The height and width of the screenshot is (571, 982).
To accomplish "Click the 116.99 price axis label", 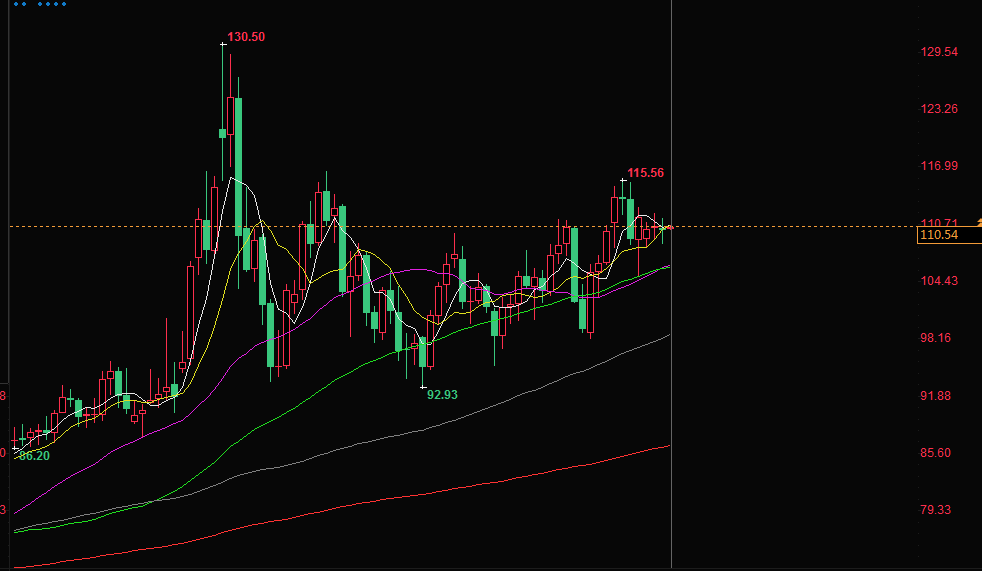I will pos(938,166).
